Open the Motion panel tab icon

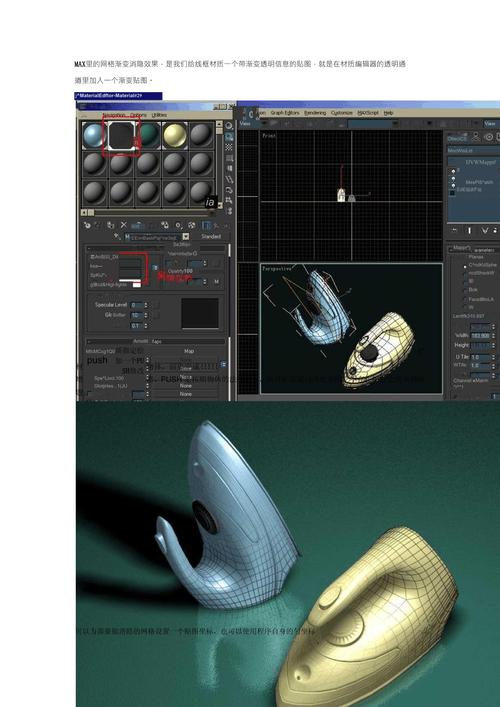488,137
